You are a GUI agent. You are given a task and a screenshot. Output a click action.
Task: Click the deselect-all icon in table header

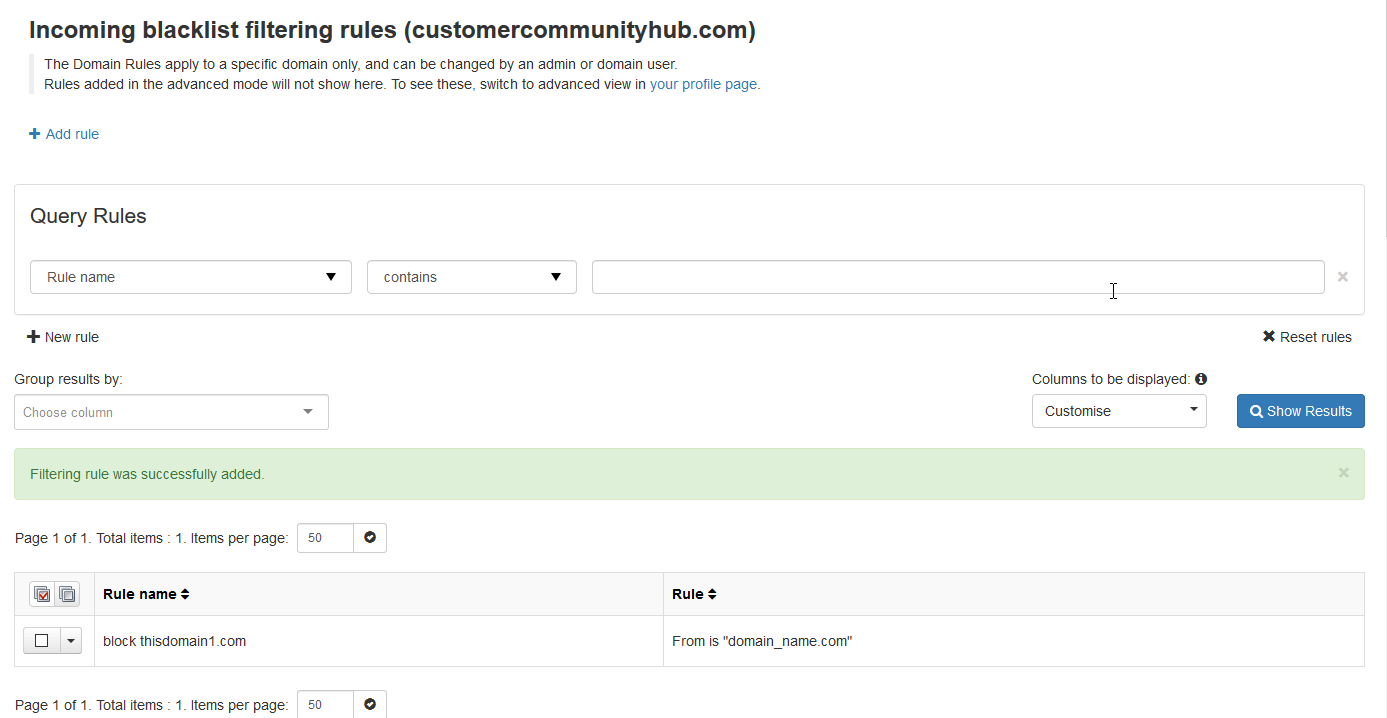(x=67, y=594)
